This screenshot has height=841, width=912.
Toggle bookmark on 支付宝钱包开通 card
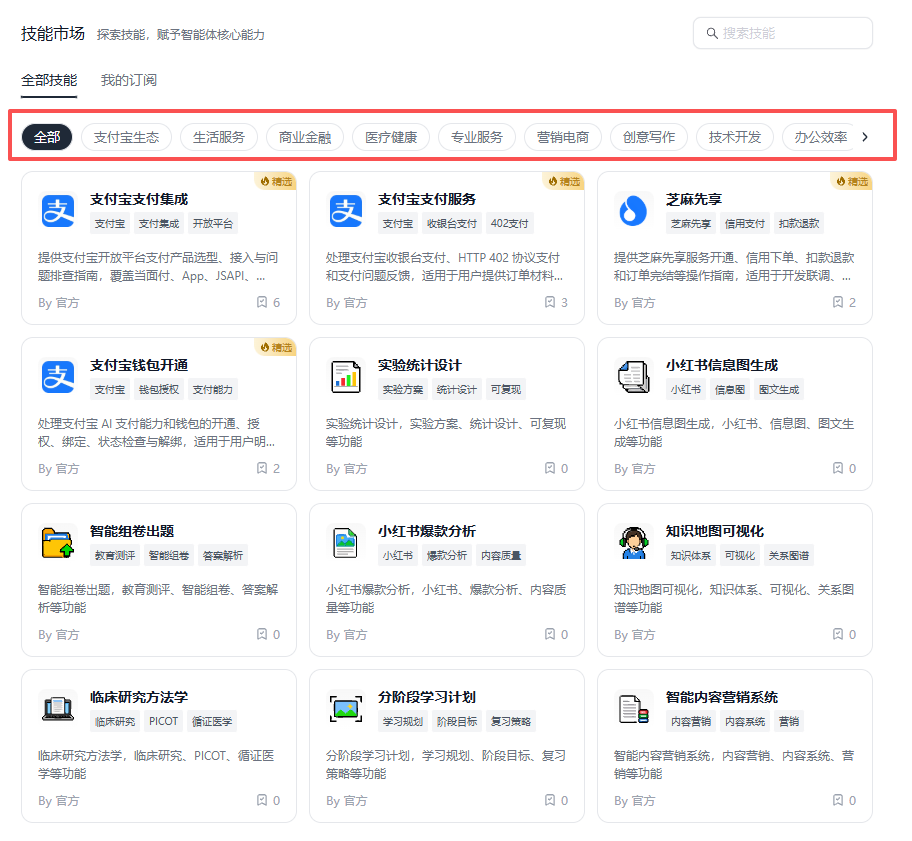coord(262,468)
